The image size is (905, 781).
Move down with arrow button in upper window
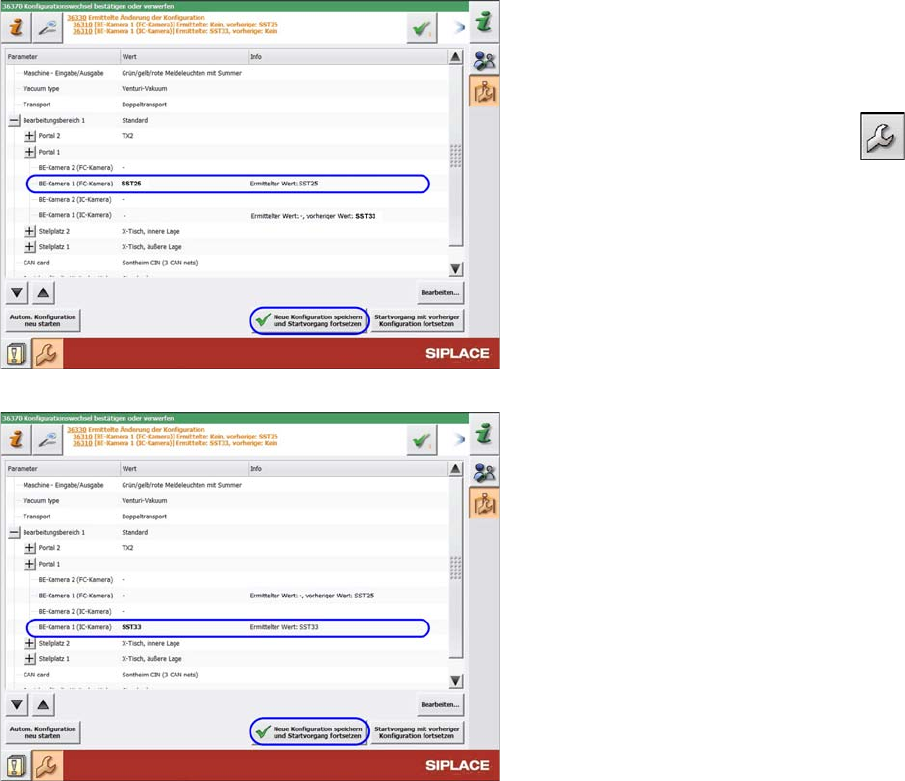(17, 293)
